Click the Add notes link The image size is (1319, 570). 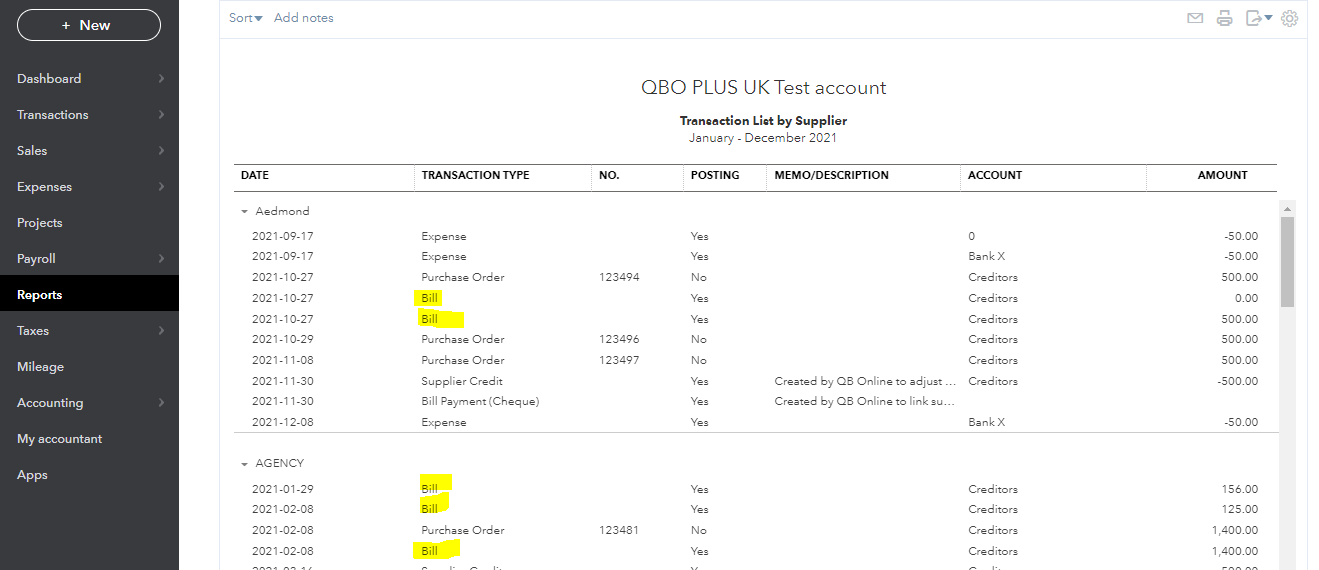click(x=303, y=18)
